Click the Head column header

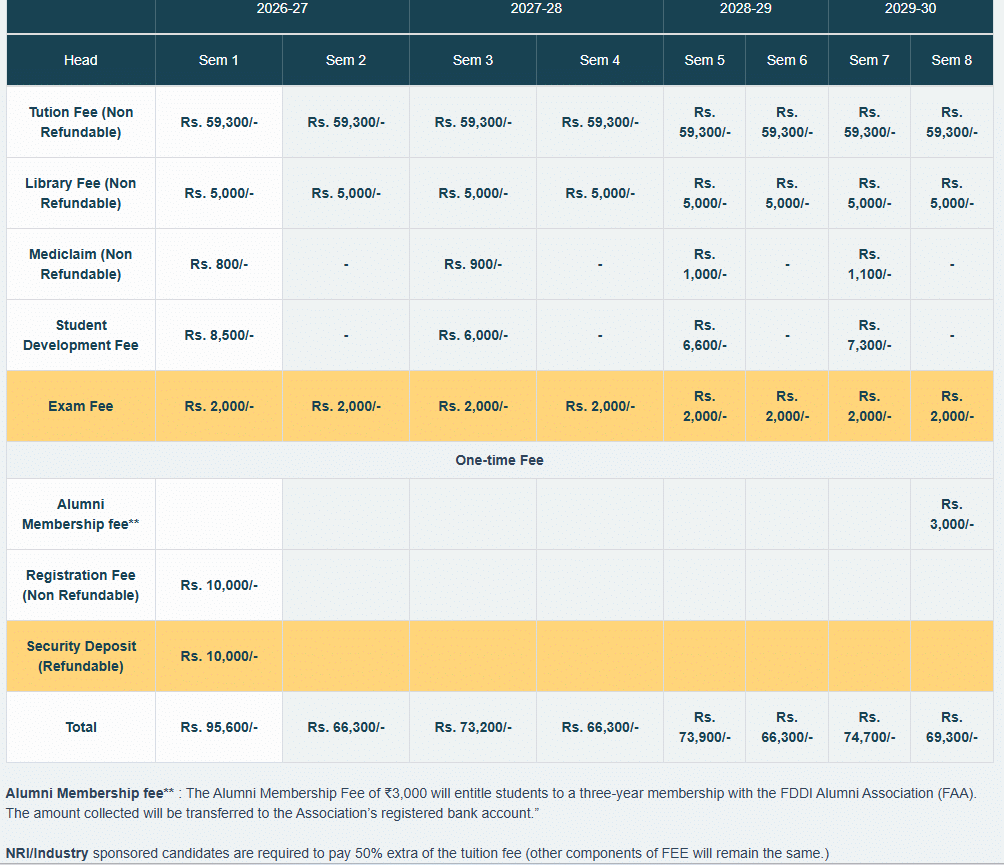81,60
